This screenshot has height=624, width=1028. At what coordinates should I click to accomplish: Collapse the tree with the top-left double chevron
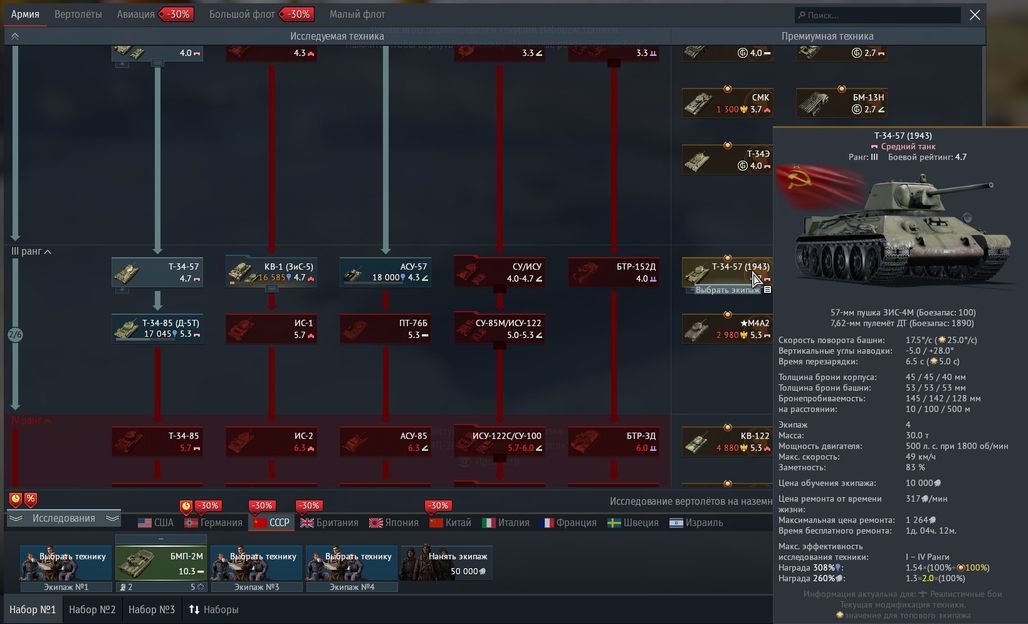14,36
